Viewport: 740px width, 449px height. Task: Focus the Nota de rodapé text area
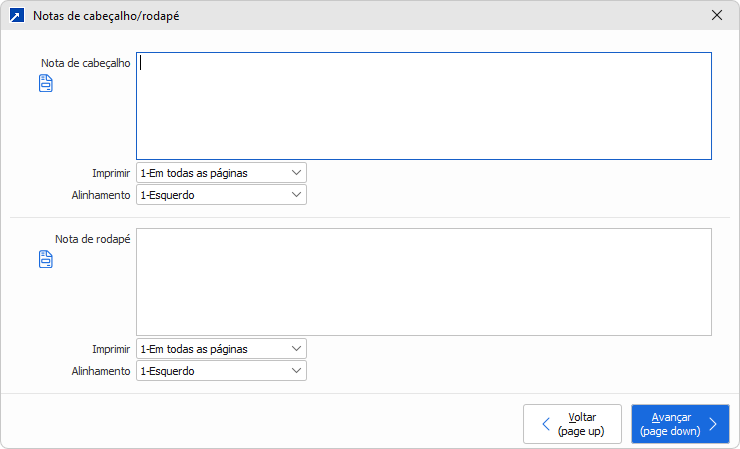(x=423, y=282)
